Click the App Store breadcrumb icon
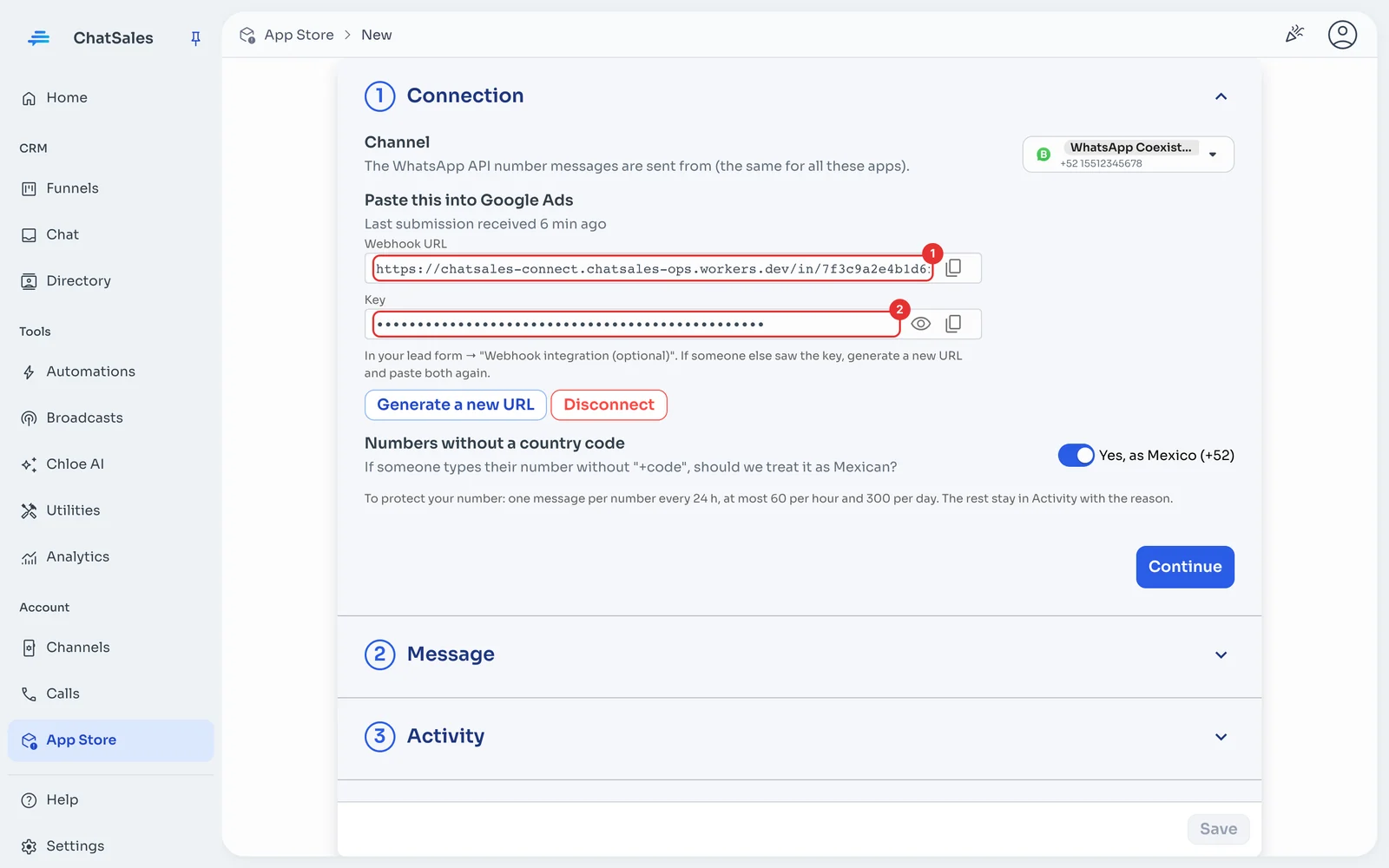The image size is (1389, 868). click(247, 35)
